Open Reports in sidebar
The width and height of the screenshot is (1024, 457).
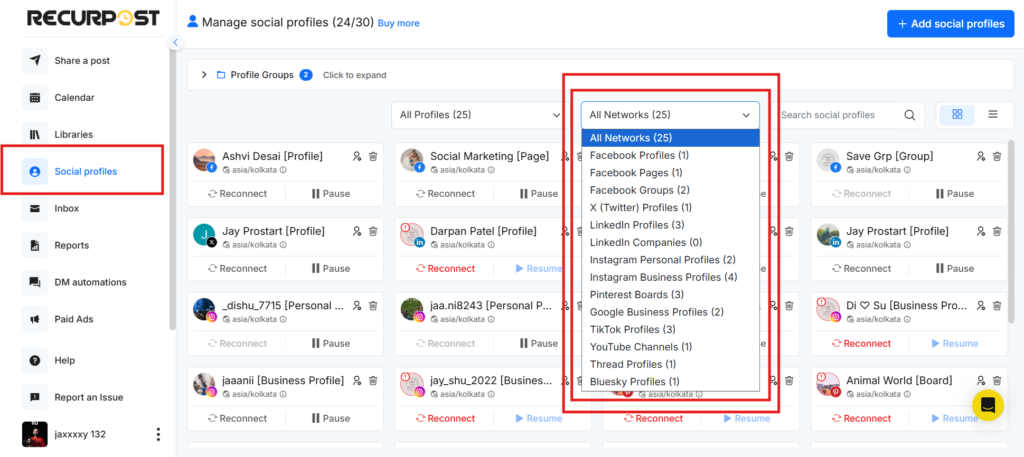click(x=71, y=245)
